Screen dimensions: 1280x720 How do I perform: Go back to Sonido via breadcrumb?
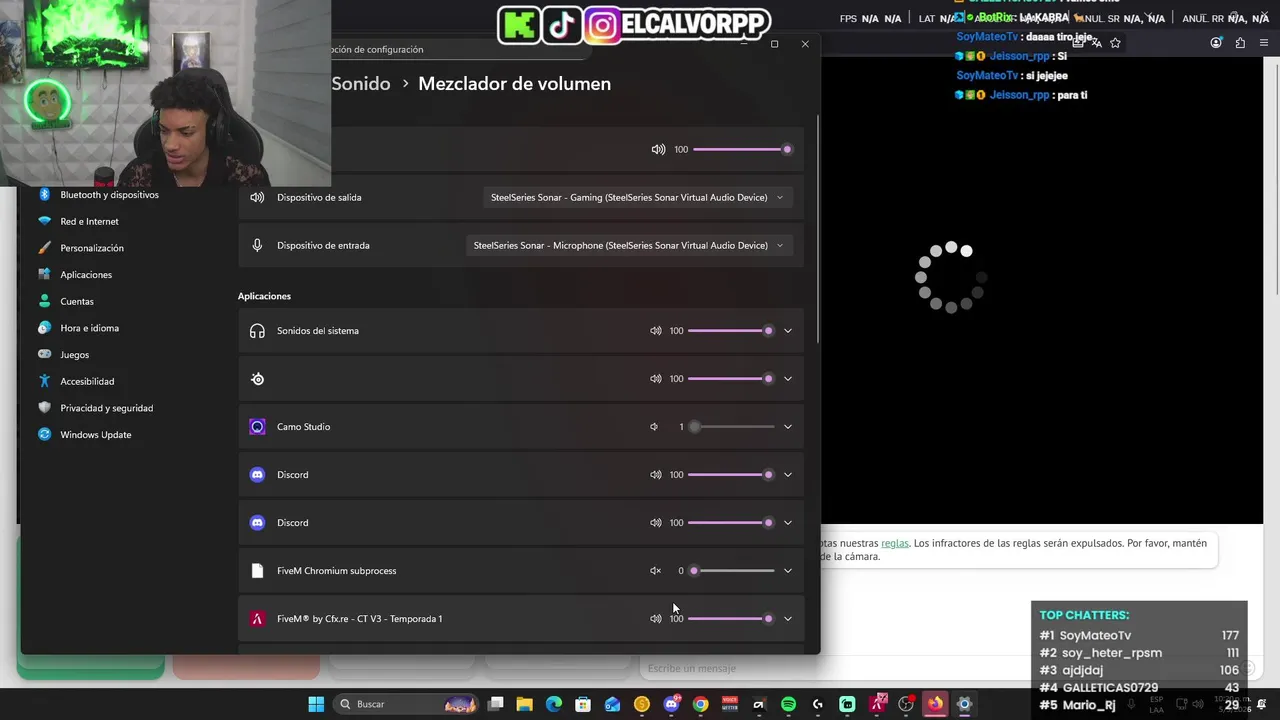click(x=361, y=84)
